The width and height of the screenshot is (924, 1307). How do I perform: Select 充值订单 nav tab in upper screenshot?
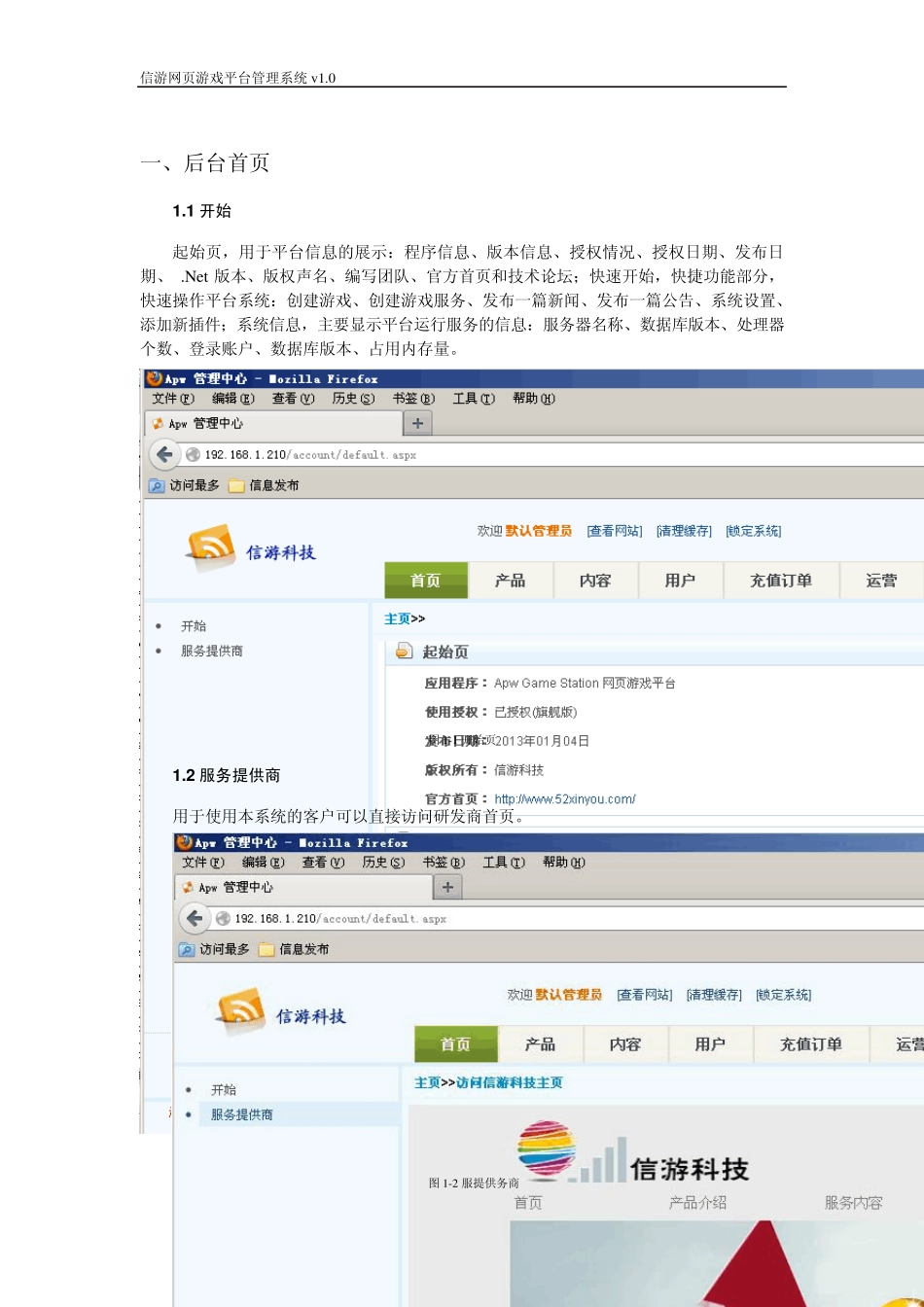point(781,581)
